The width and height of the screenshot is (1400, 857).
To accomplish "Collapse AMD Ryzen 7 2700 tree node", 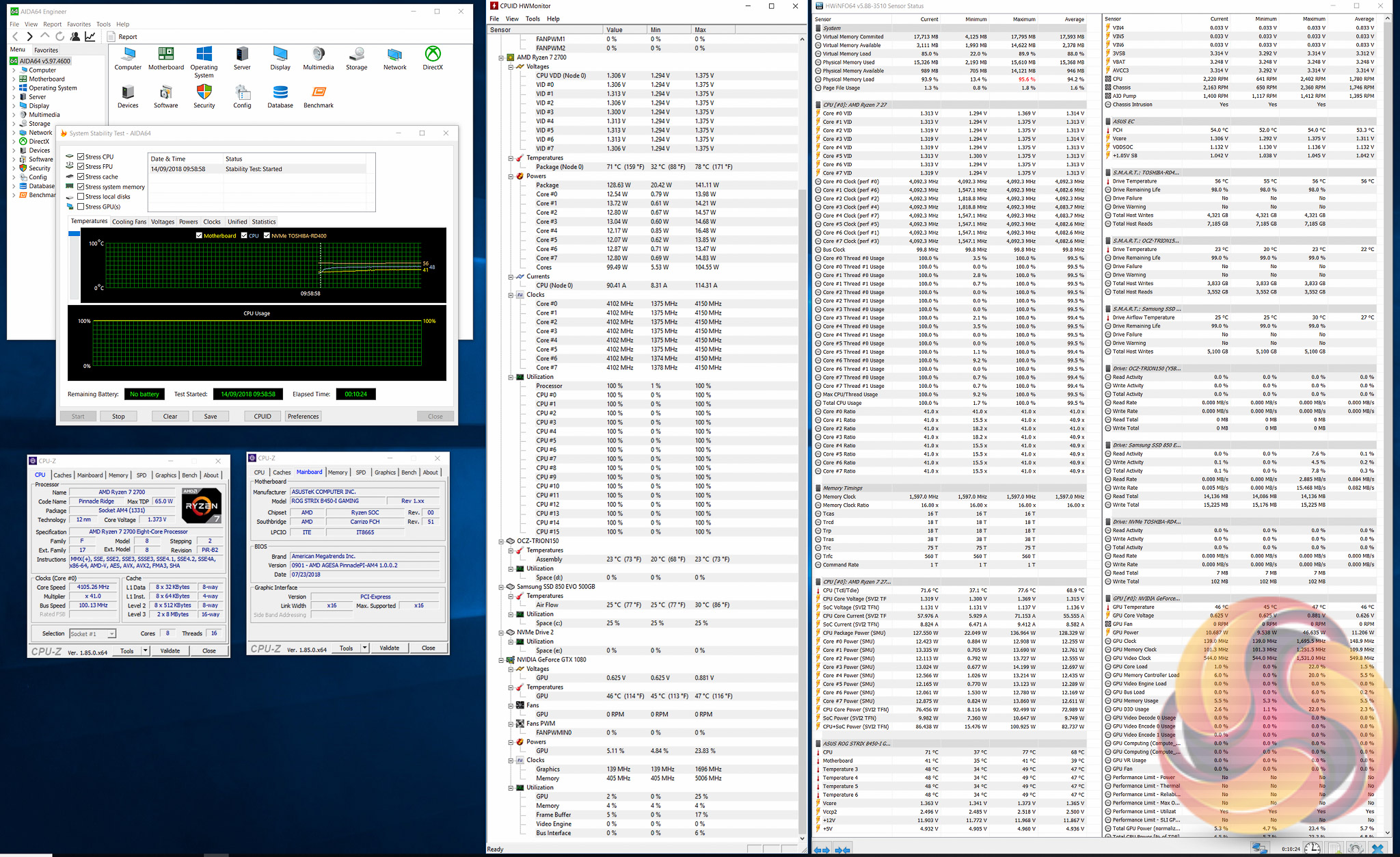I will coord(501,57).
